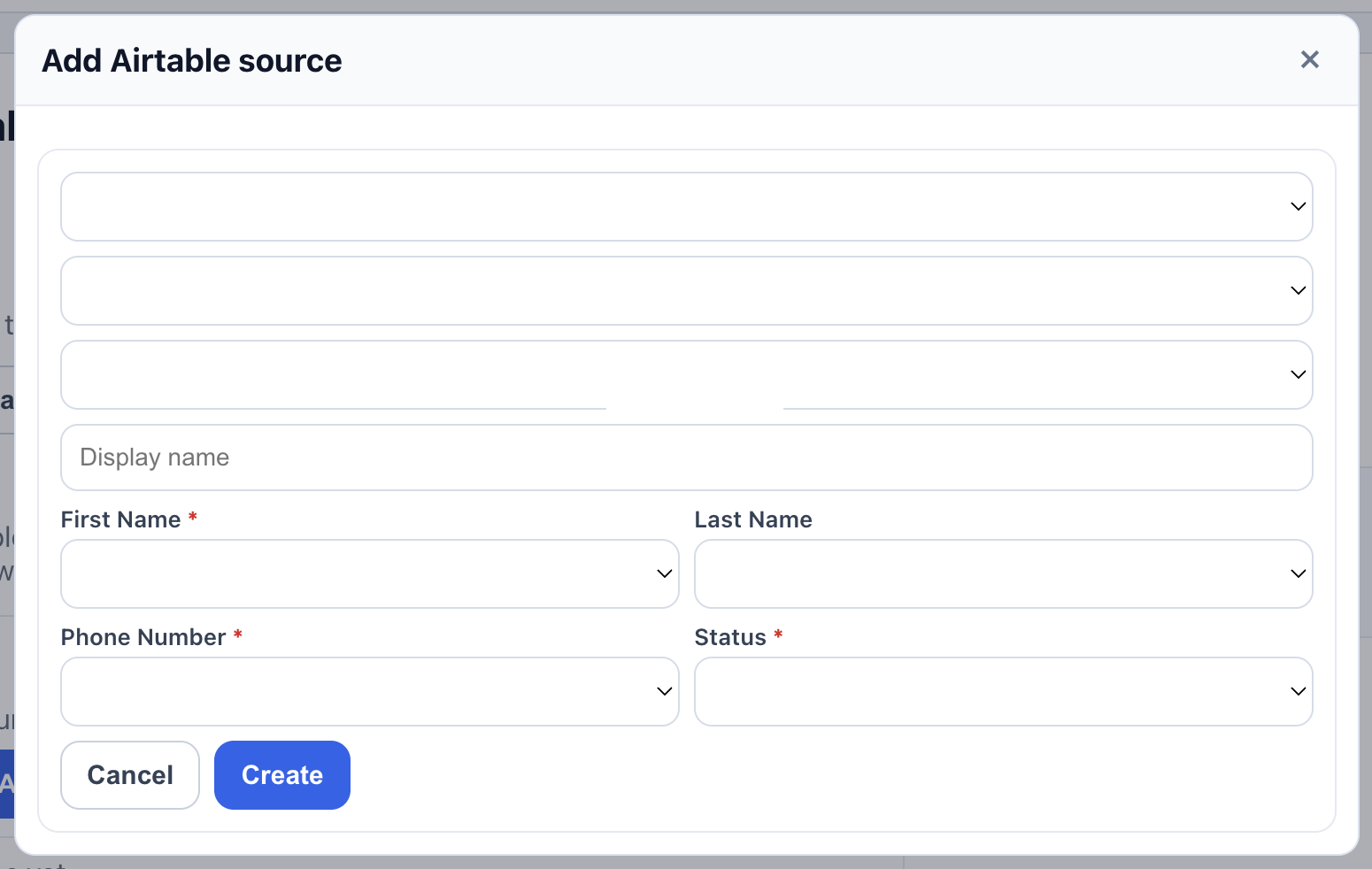Click the First Name label text
The height and width of the screenshot is (869, 1372).
point(120,519)
